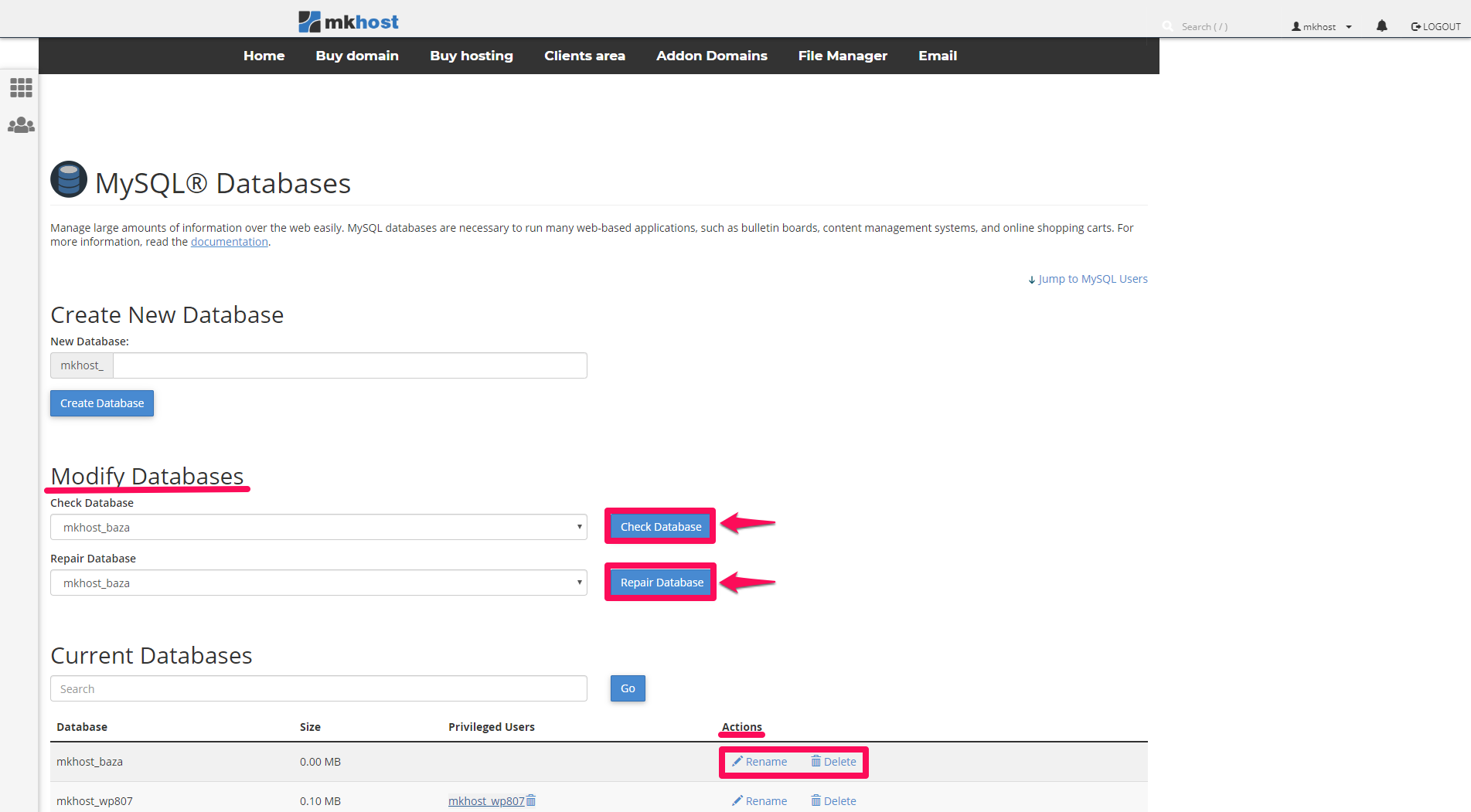Delete the mkhost_baza database
1471x812 pixels.
(833, 762)
